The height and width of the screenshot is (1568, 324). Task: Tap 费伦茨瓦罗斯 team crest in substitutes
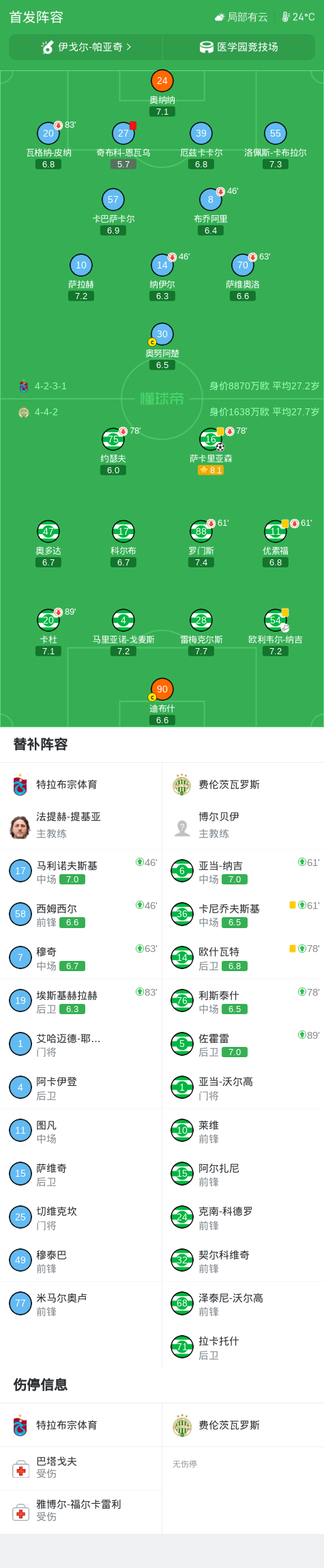(181, 785)
